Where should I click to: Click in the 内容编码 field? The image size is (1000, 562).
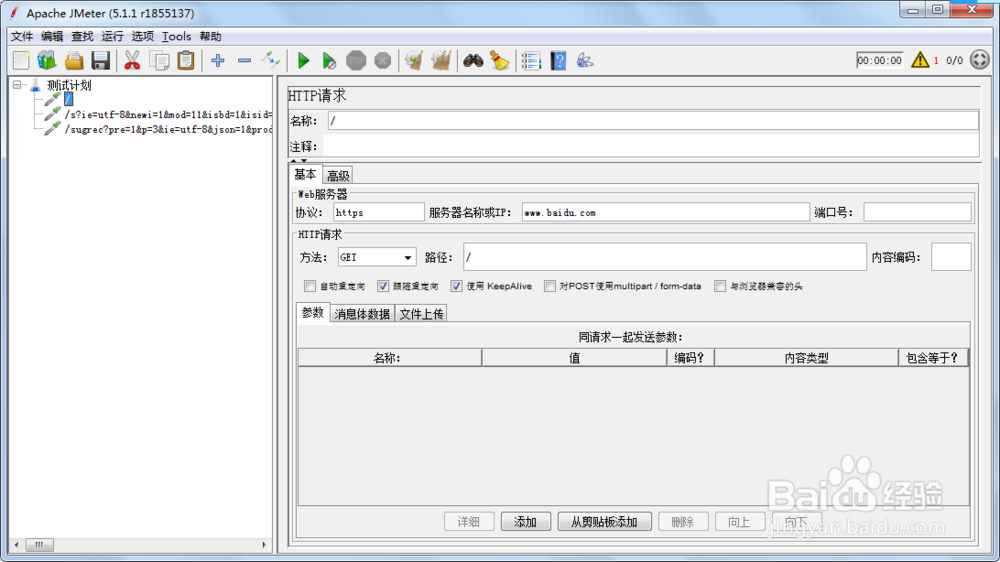pos(951,257)
